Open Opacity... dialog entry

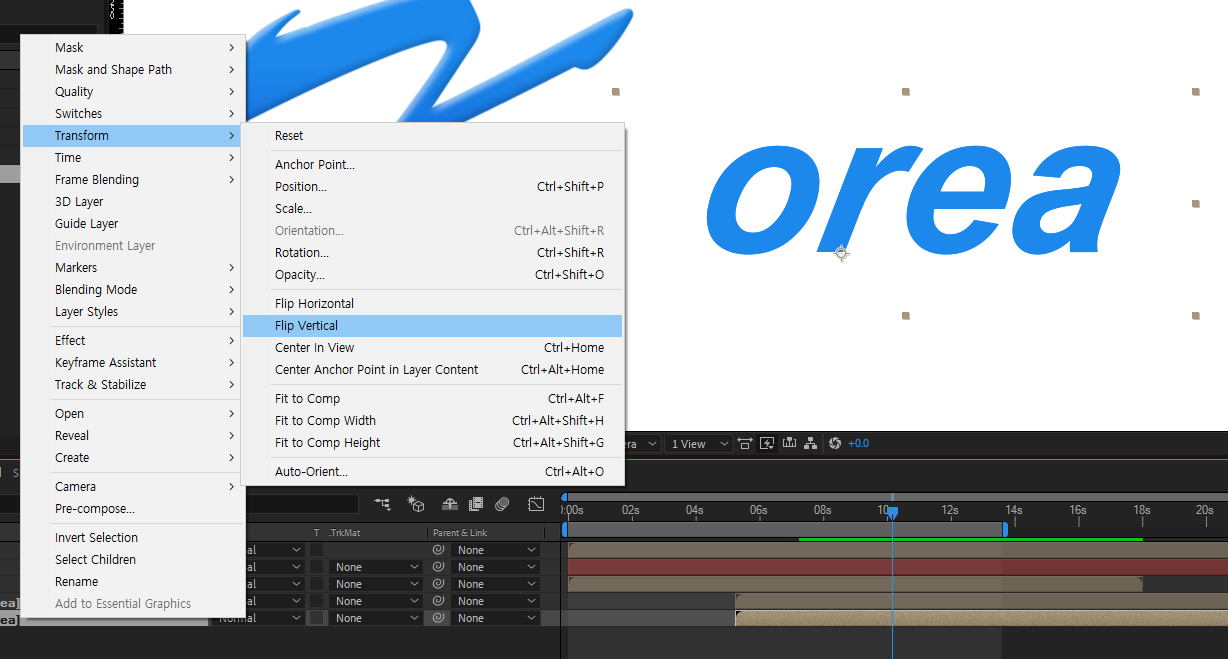[432, 274]
